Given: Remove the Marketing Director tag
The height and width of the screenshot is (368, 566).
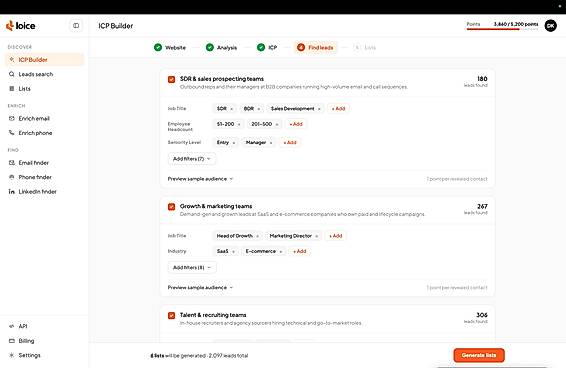Looking at the screenshot, I should tap(317, 236).
